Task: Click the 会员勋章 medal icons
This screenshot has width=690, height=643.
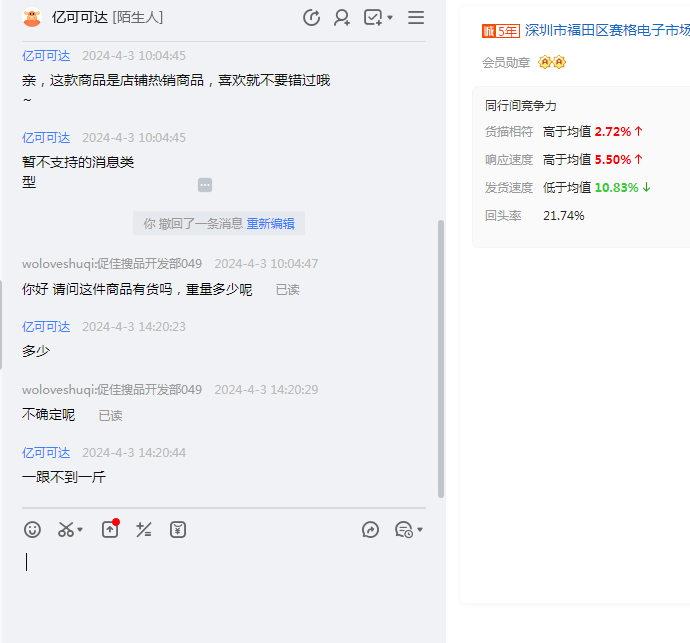Action: [x=552, y=62]
